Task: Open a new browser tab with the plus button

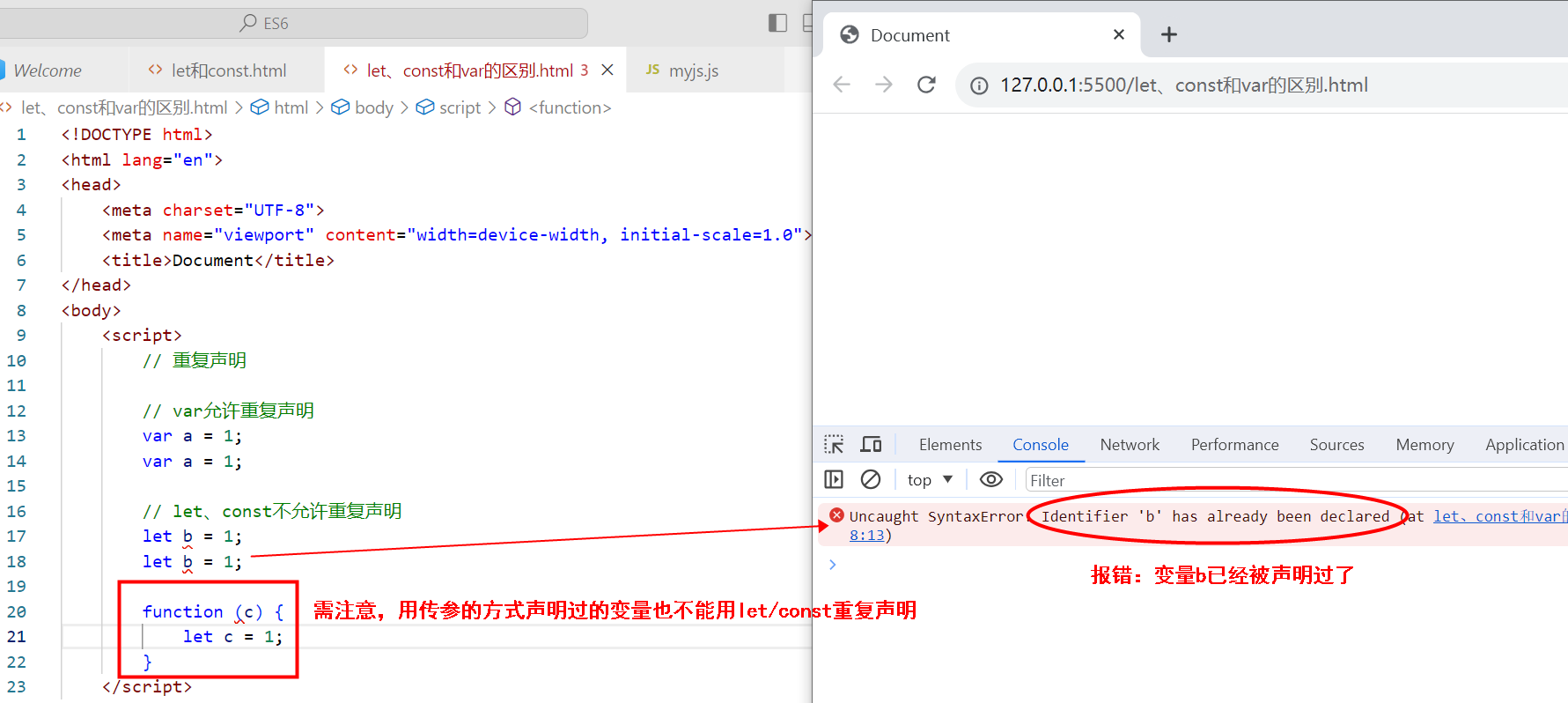Action: click(x=1169, y=34)
